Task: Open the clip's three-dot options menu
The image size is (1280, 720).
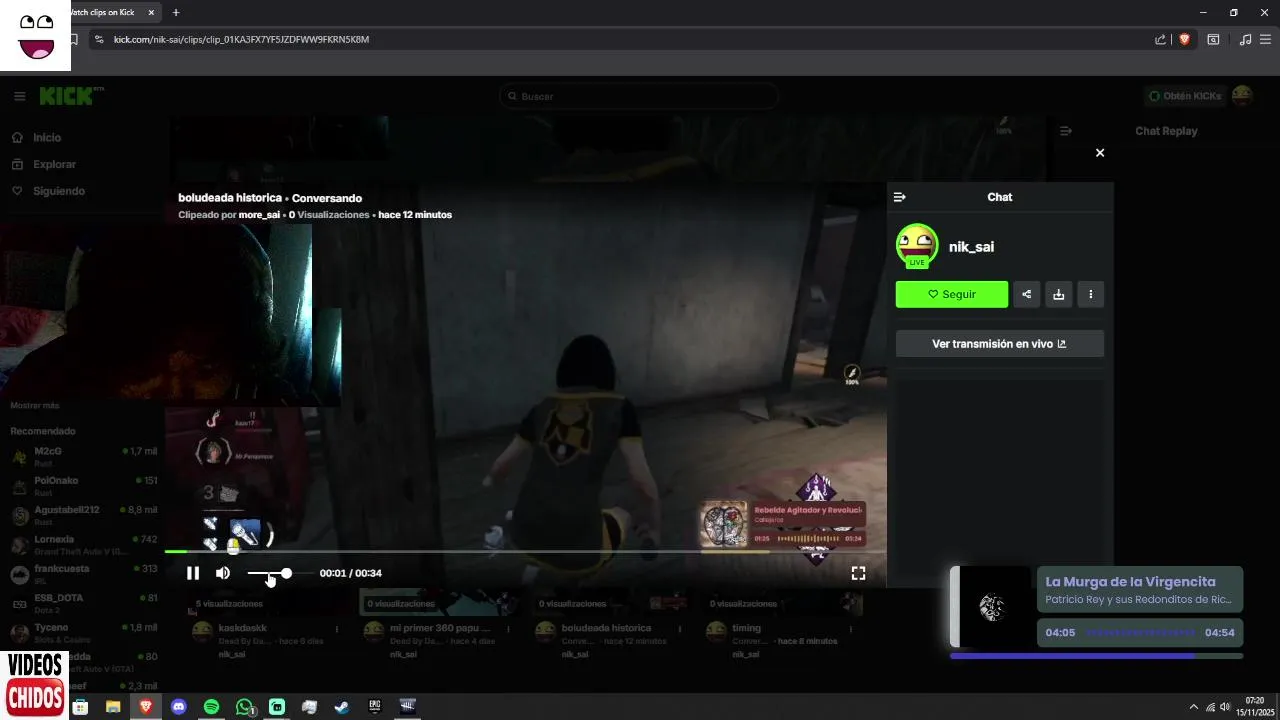Action: pyautogui.click(x=1091, y=294)
